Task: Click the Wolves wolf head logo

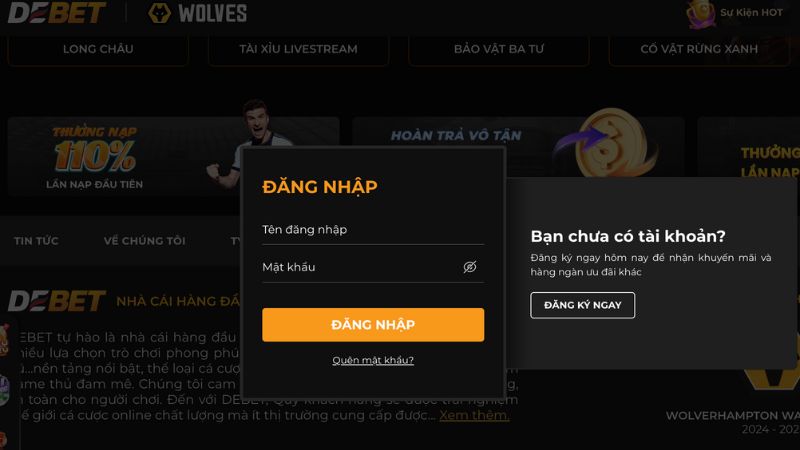Action: 159,13
